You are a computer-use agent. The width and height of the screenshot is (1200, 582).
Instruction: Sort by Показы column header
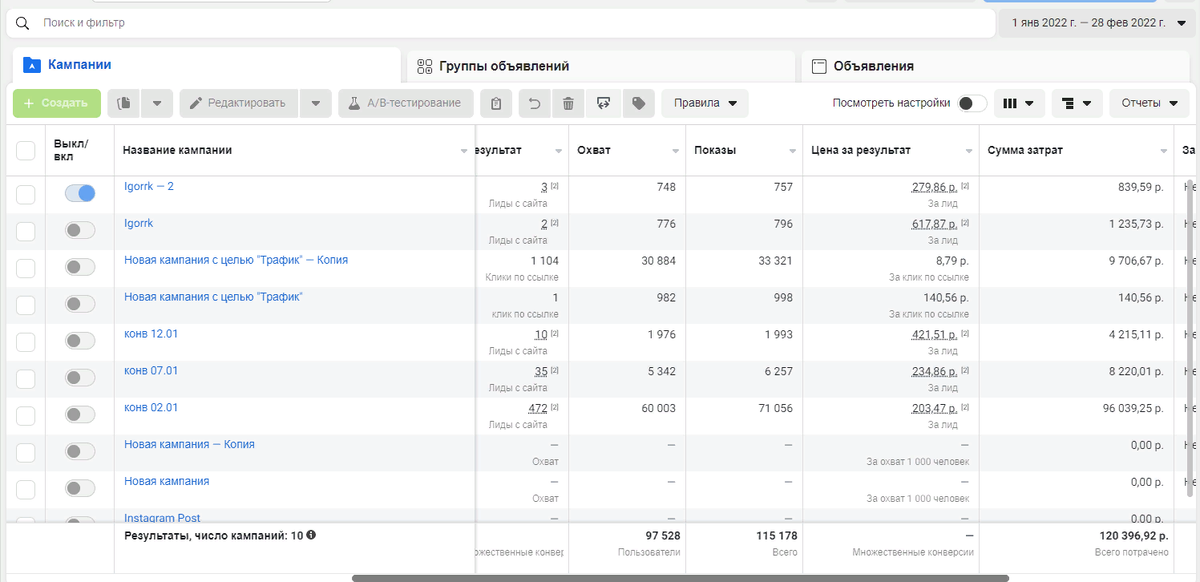point(715,150)
